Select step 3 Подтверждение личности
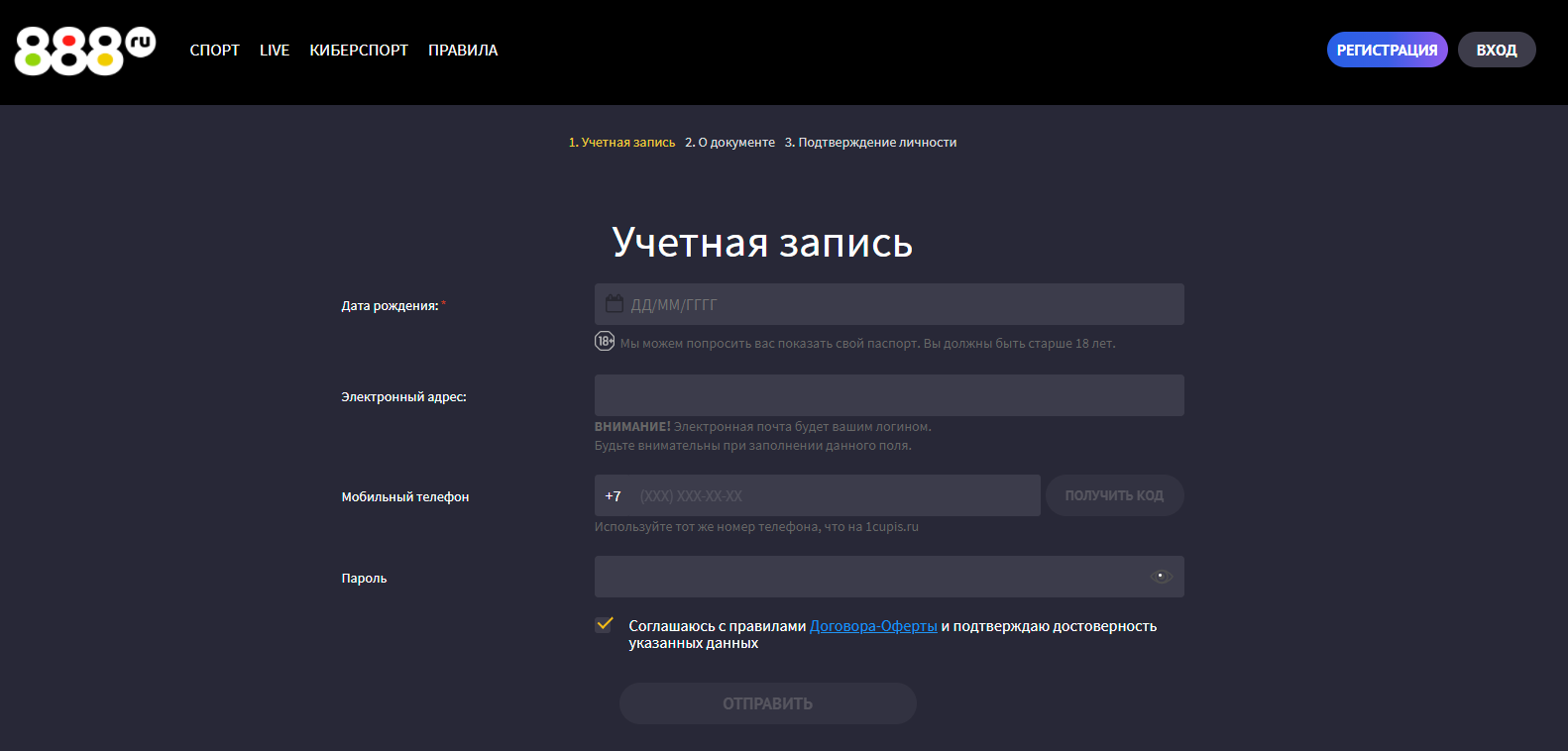1568x751 pixels. (x=870, y=143)
